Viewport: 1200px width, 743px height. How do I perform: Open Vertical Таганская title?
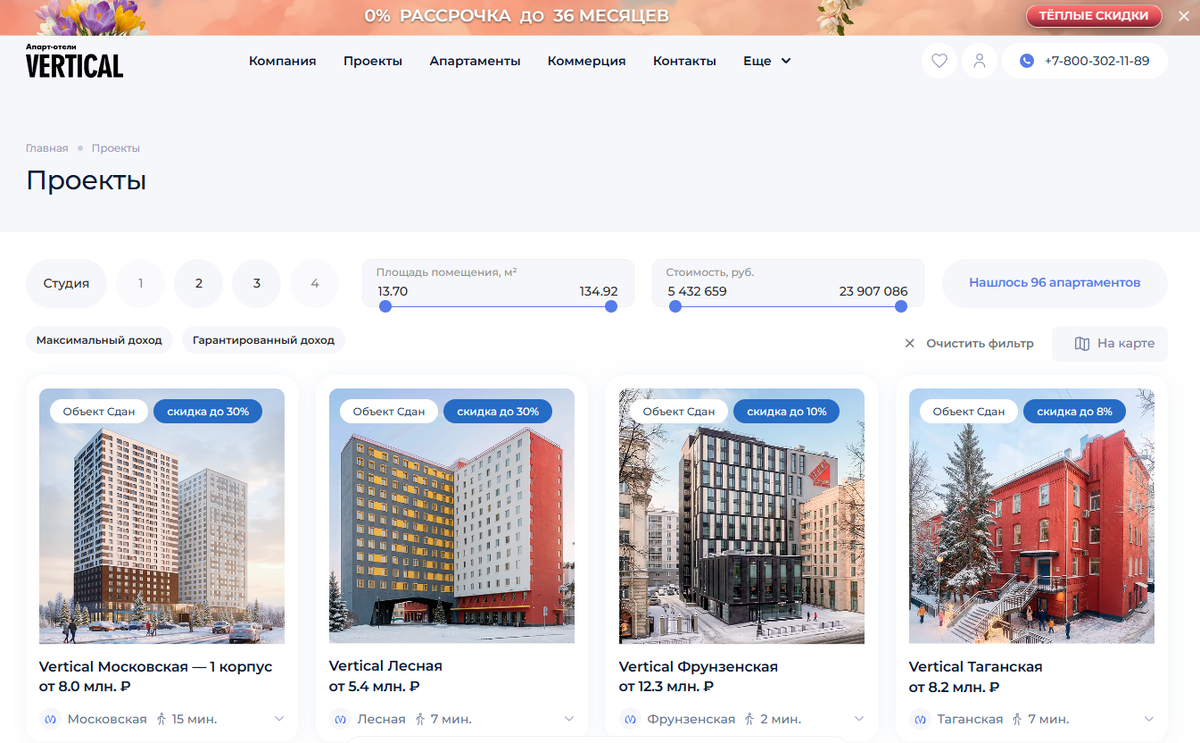click(976, 666)
